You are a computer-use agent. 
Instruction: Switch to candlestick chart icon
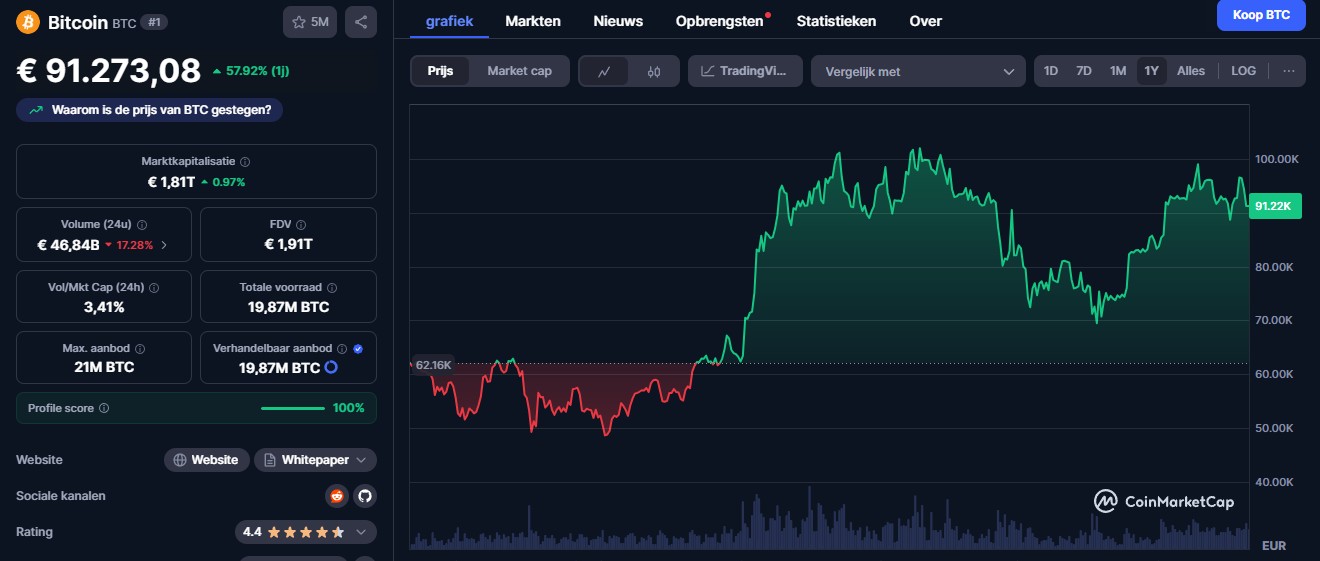(654, 71)
